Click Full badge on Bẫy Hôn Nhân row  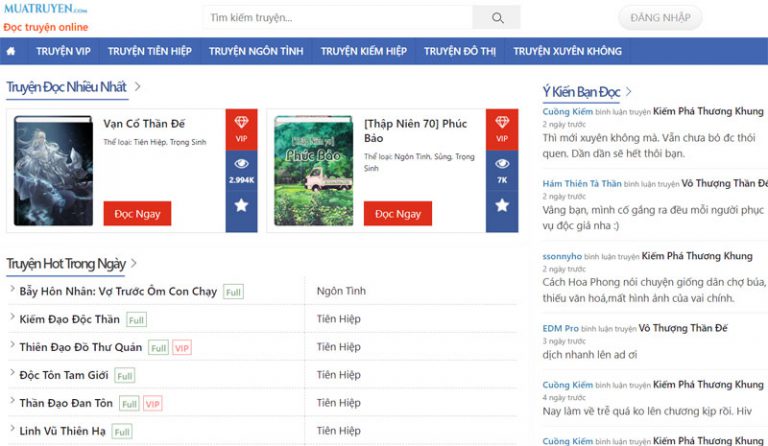point(233,292)
